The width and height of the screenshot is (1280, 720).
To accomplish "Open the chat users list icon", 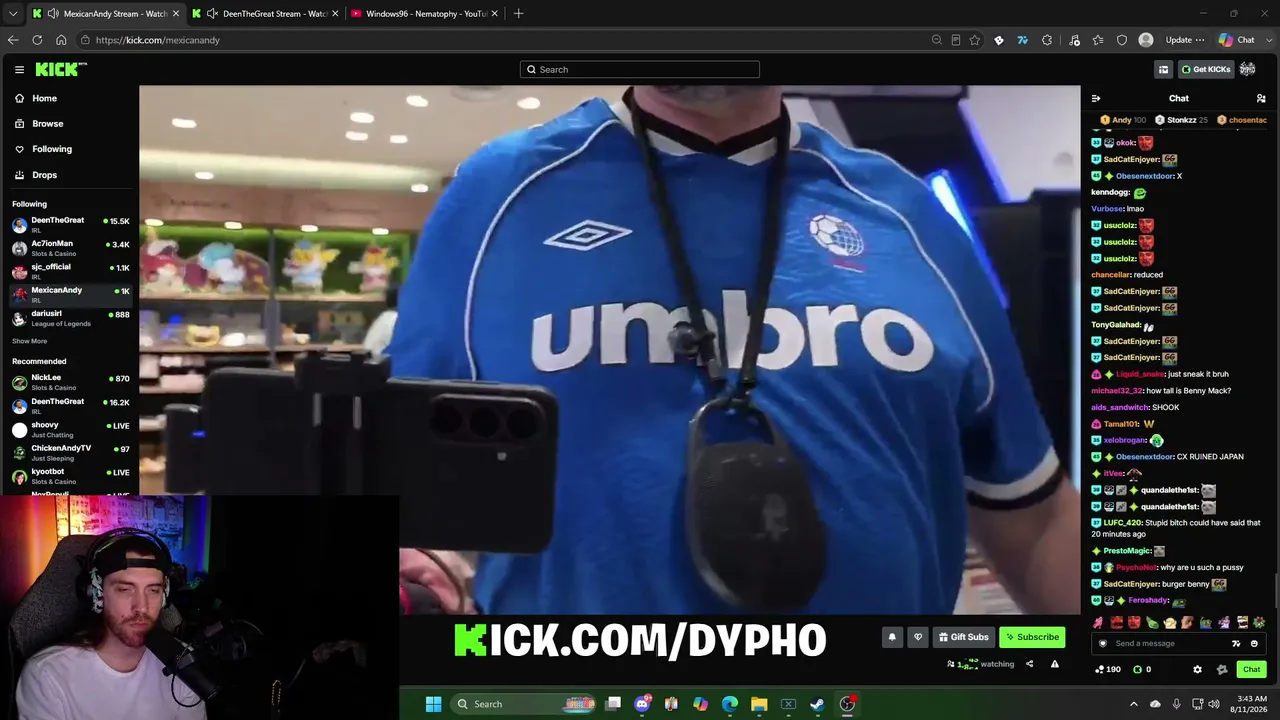I will [x=1261, y=98].
